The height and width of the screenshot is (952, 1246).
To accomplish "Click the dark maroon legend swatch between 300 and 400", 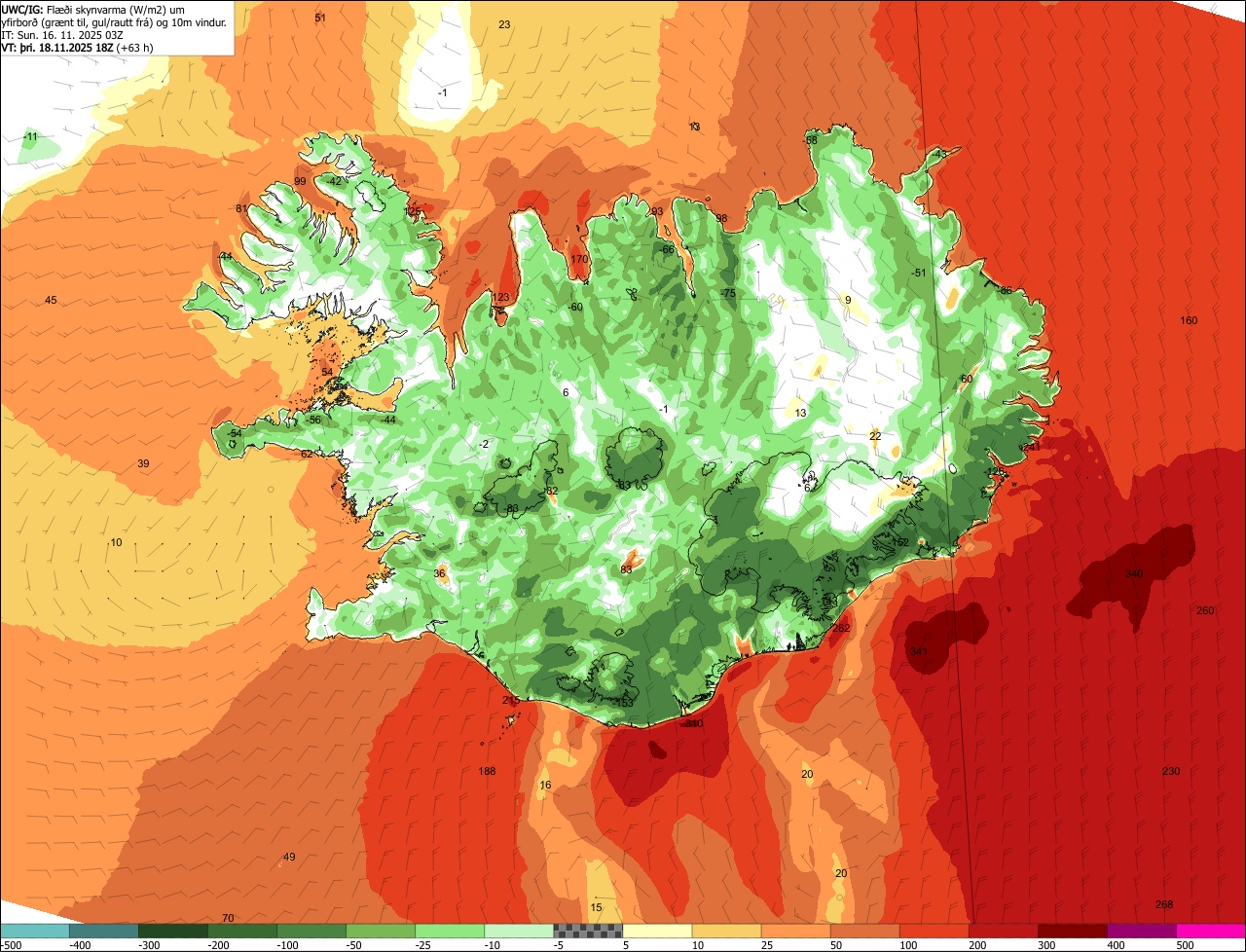I will pos(1073,931).
